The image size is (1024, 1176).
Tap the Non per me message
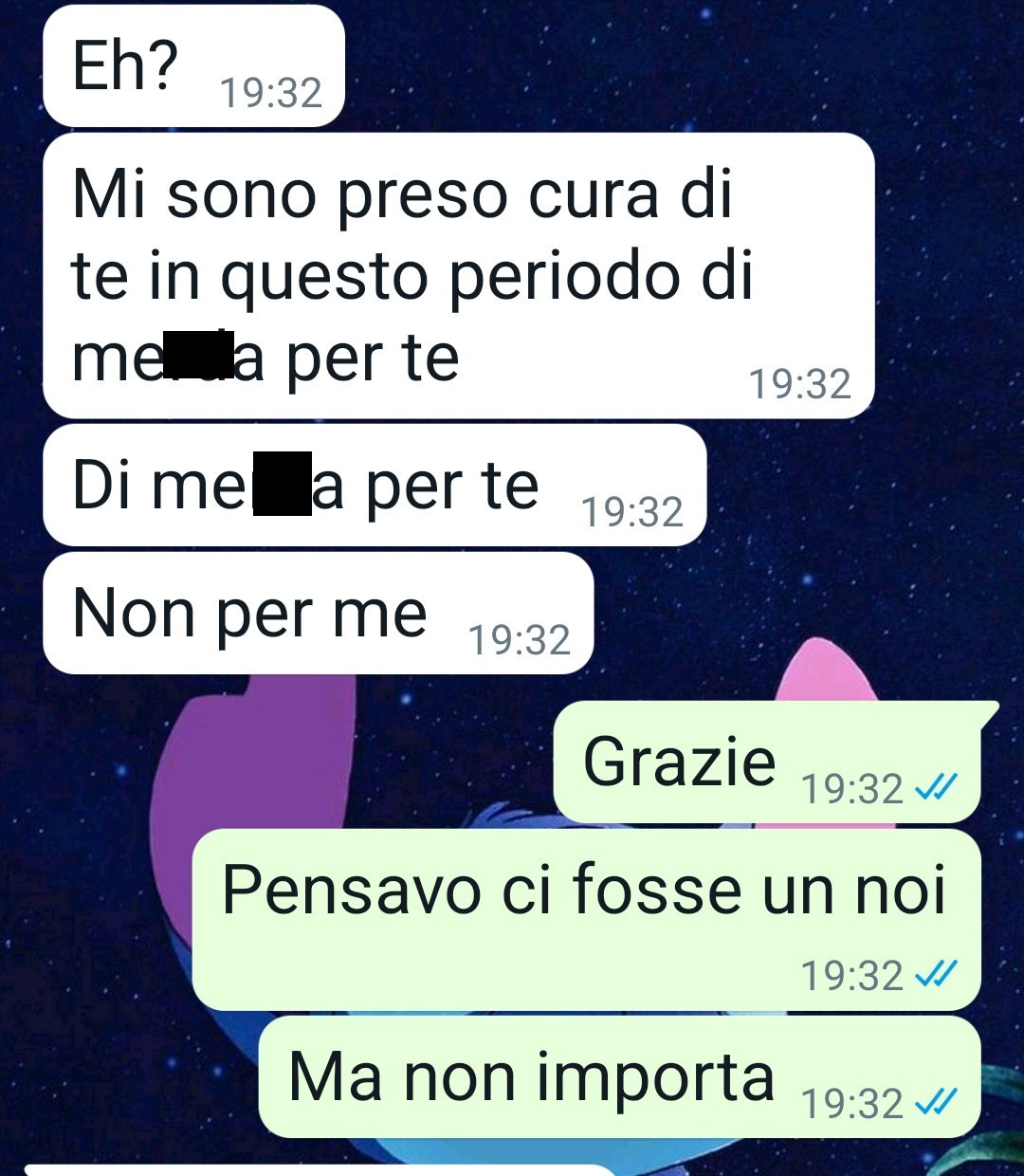tap(318, 614)
